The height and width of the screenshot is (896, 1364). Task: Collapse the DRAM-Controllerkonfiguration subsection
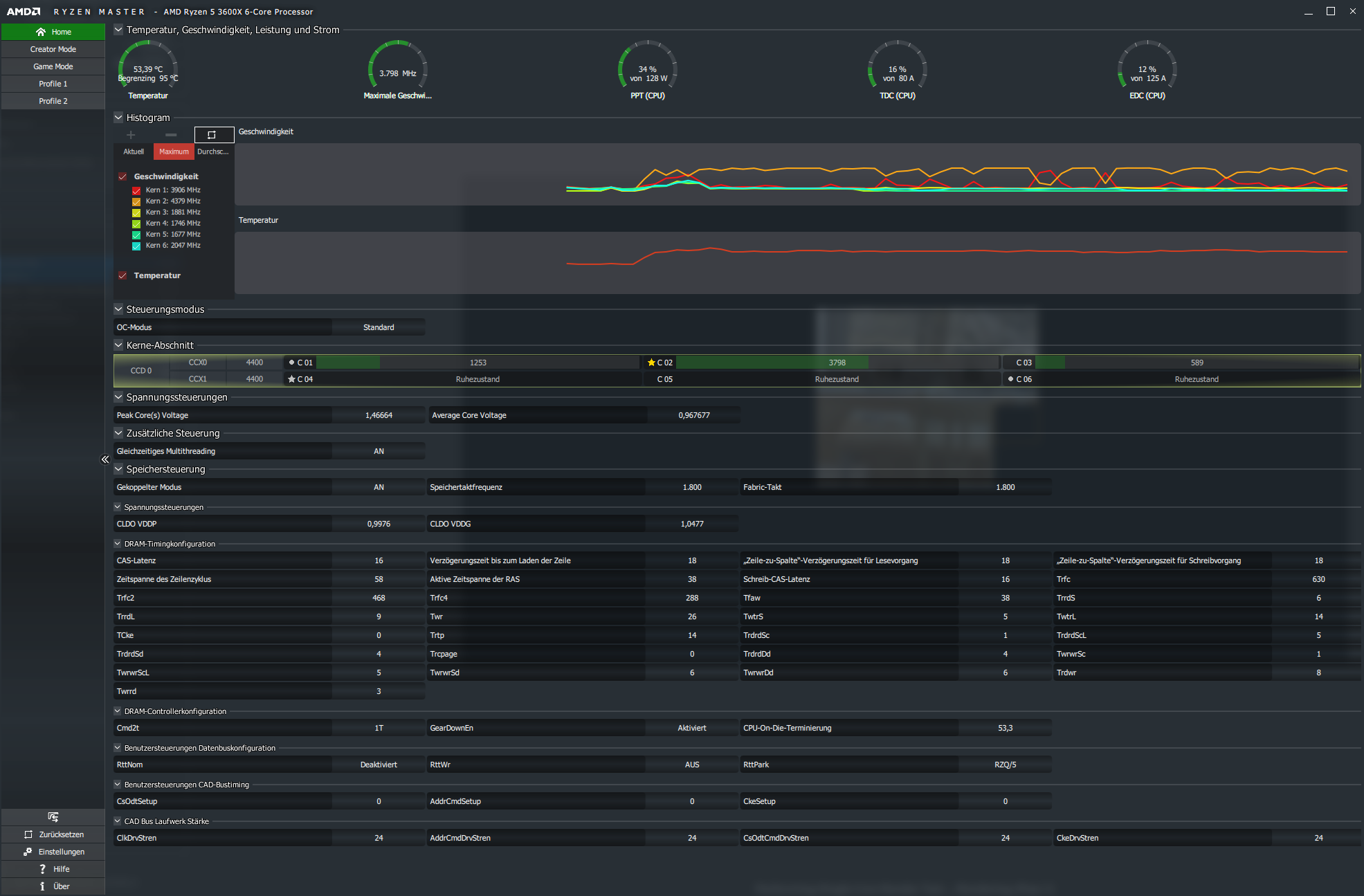point(118,711)
